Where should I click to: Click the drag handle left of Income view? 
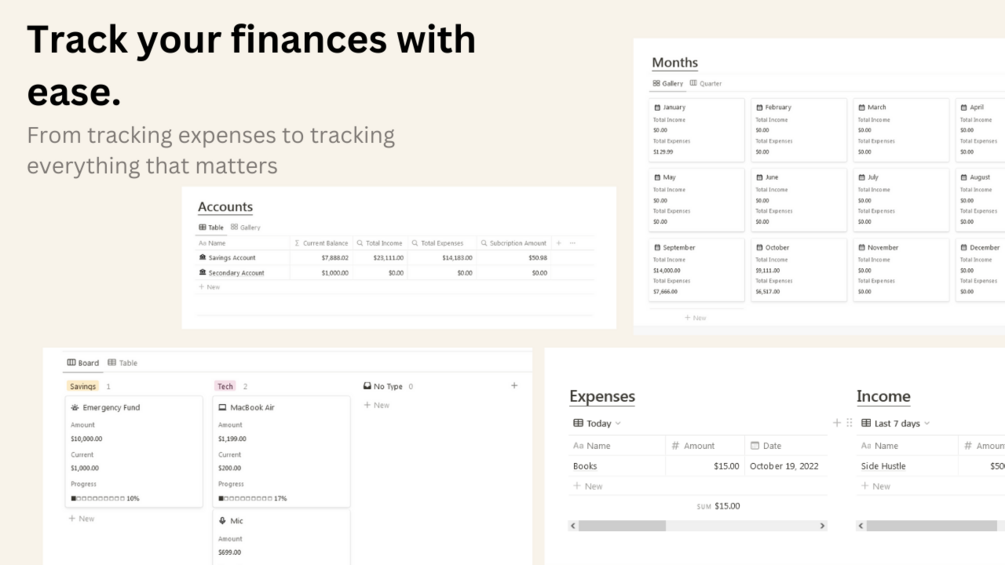pyautogui.click(x=849, y=423)
